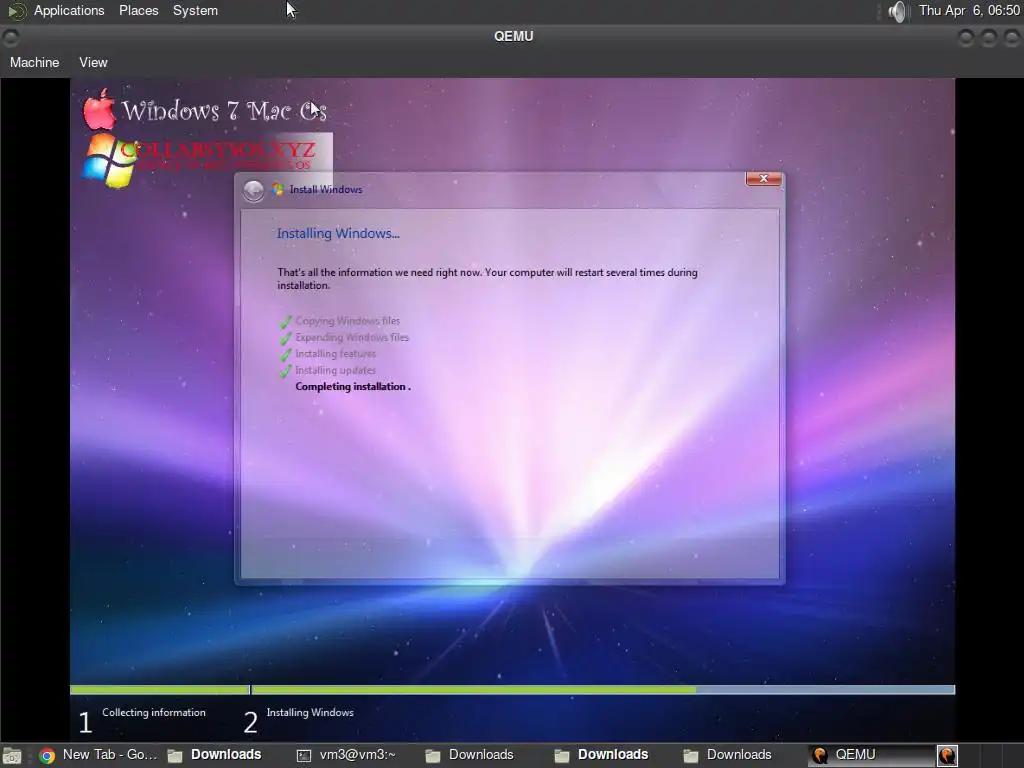Open the QEMU View menu
This screenshot has height=768, width=1024.
[x=93, y=62]
